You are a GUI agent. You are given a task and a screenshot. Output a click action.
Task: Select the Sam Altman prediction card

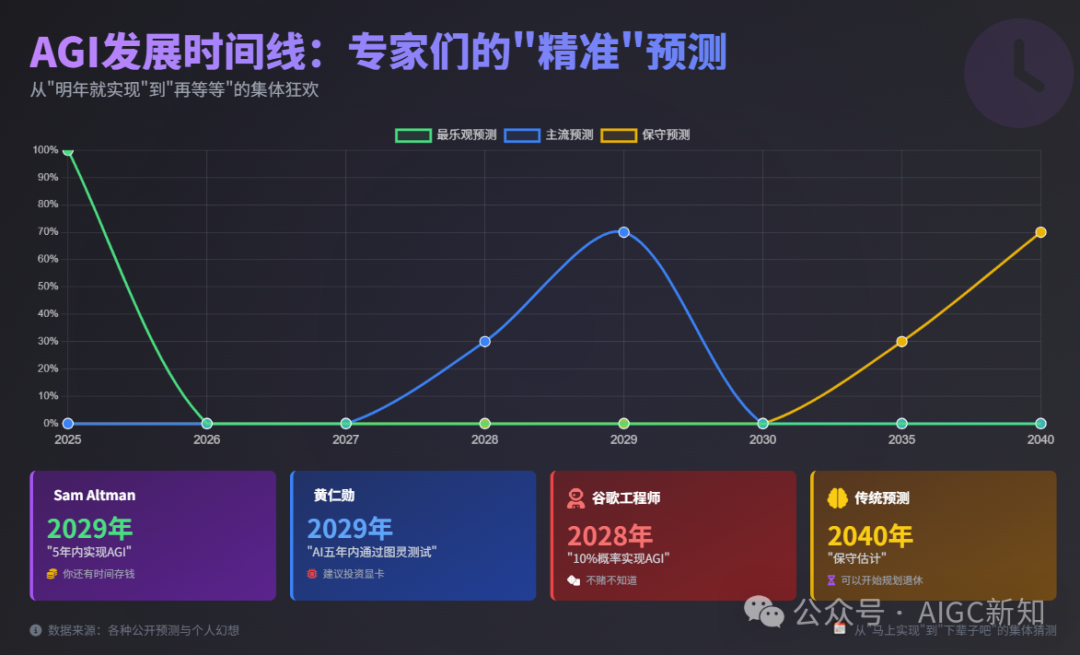152,535
